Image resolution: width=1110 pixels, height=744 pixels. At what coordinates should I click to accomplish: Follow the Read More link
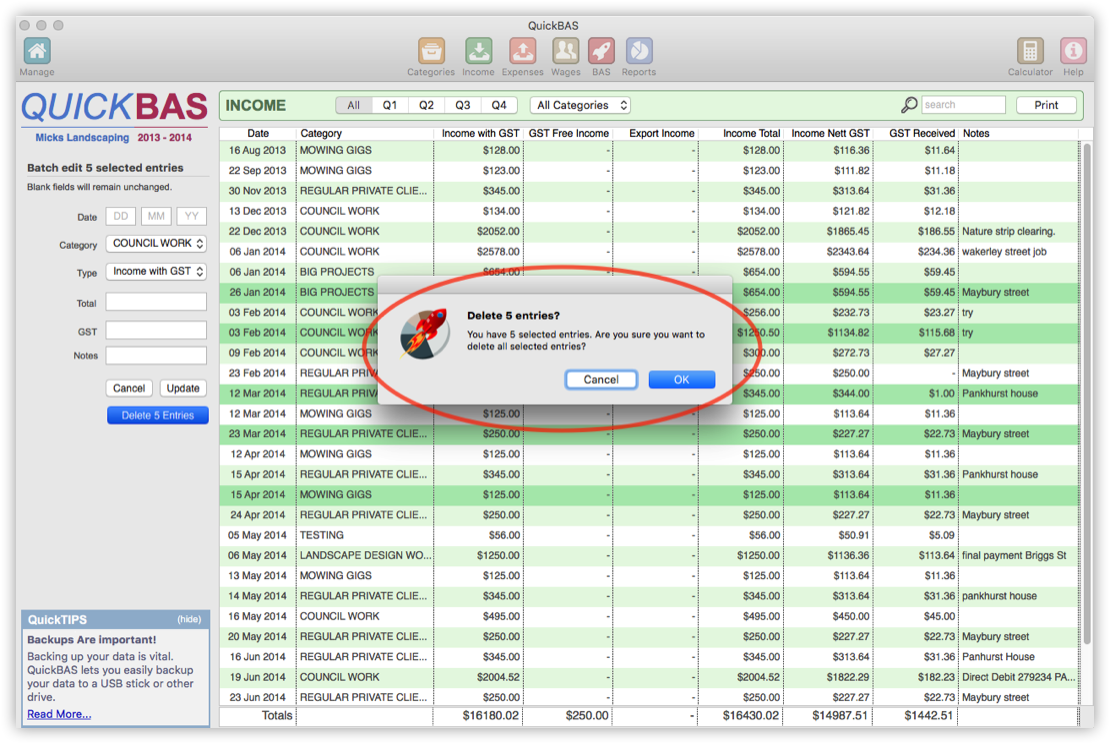(59, 714)
